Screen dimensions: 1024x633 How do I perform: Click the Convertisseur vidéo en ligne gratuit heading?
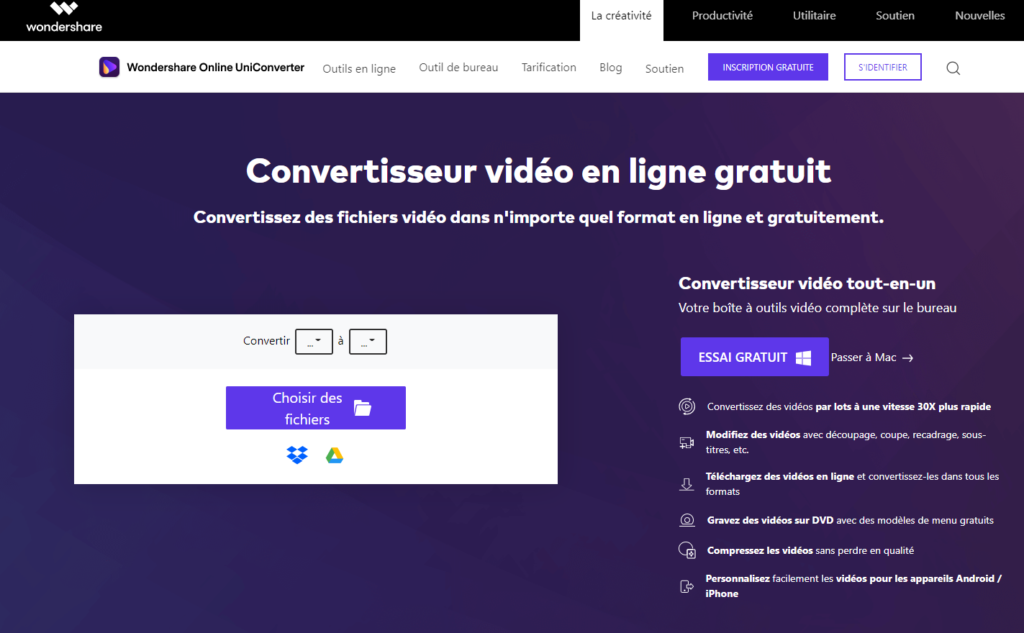[538, 172]
